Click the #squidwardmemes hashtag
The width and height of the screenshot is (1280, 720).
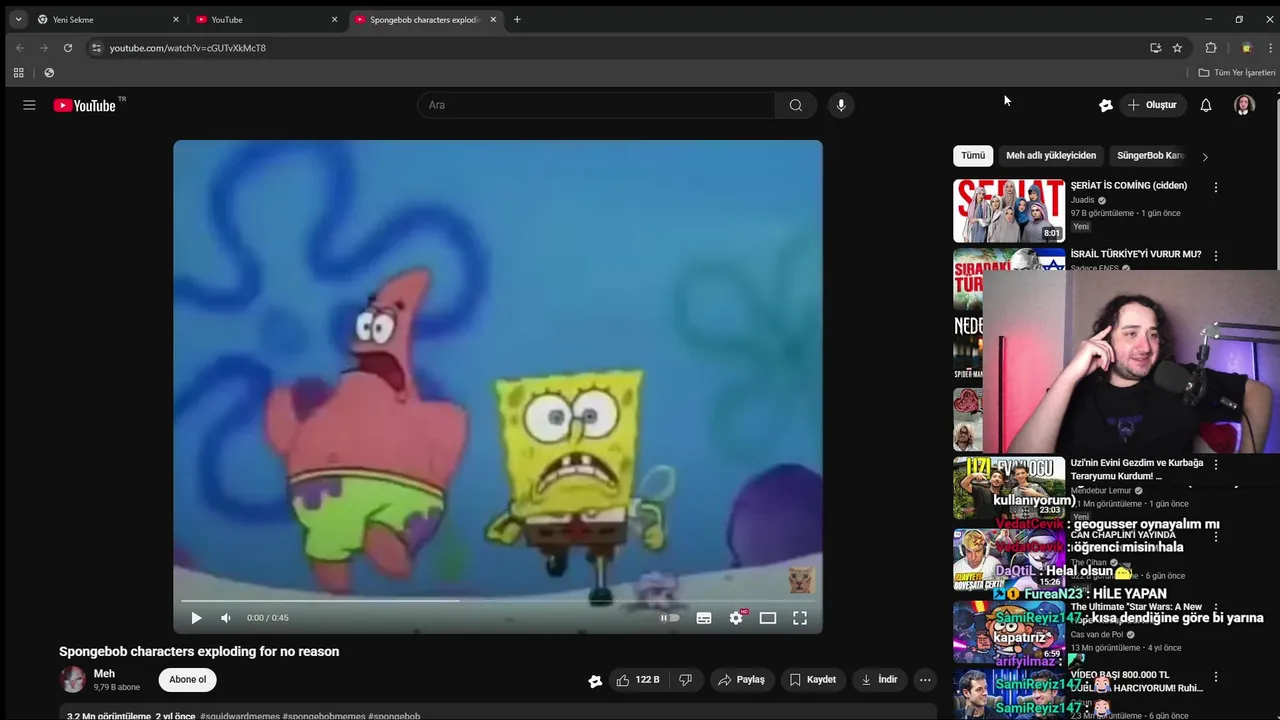[x=240, y=716]
